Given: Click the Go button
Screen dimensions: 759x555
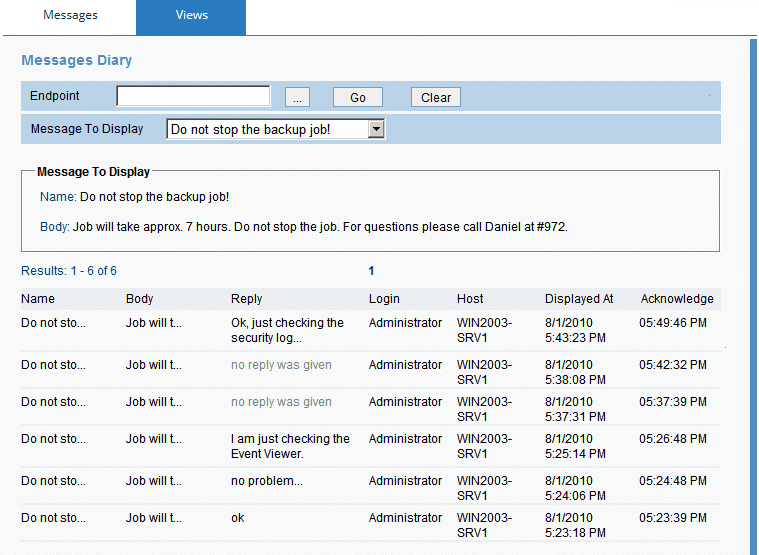Looking at the screenshot, I should [x=357, y=97].
